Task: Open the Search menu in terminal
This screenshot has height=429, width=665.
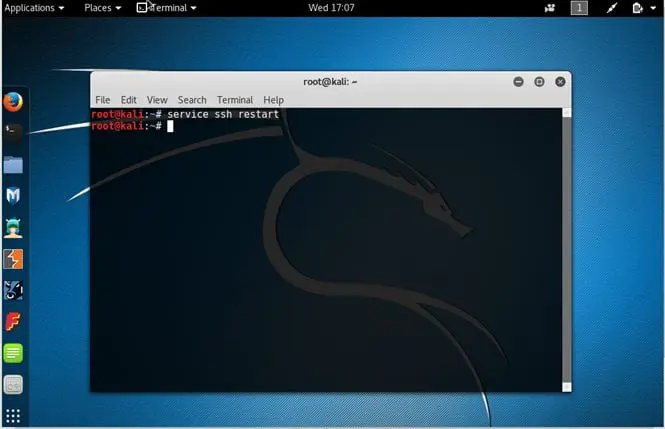Action: click(x=192, y=100)
